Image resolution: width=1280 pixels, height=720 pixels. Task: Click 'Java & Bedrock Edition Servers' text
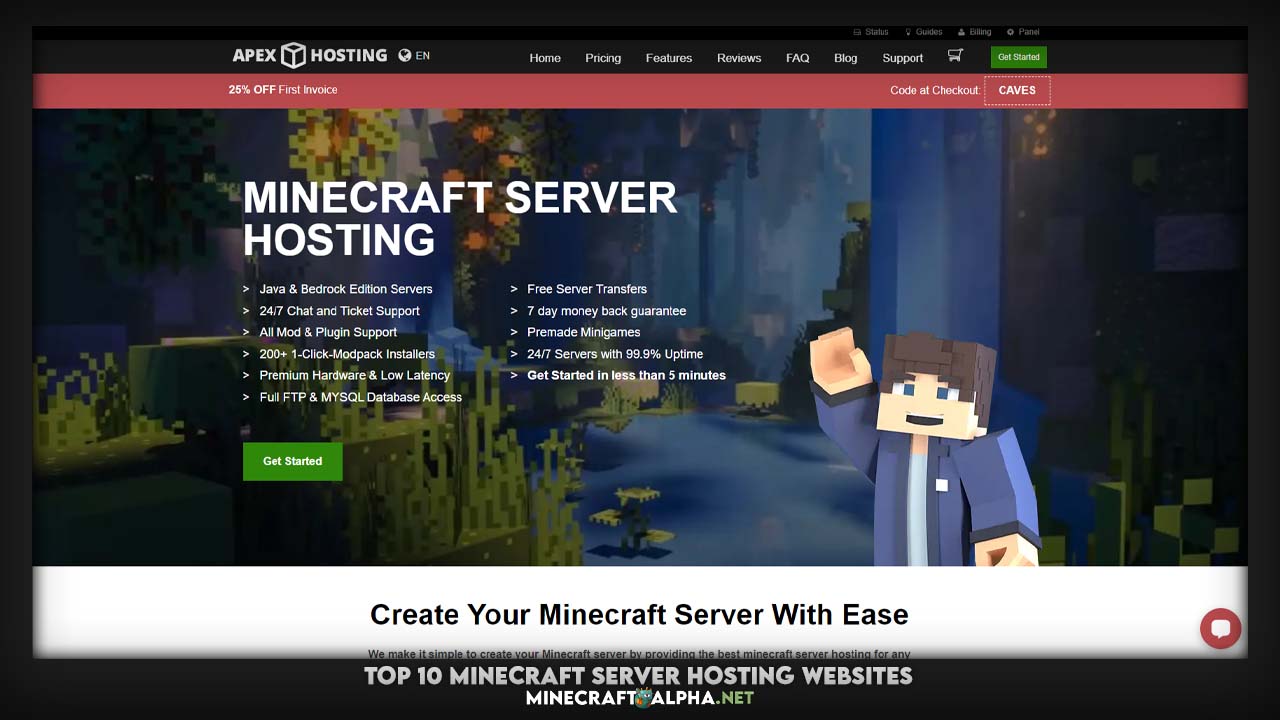coord(346,289)
